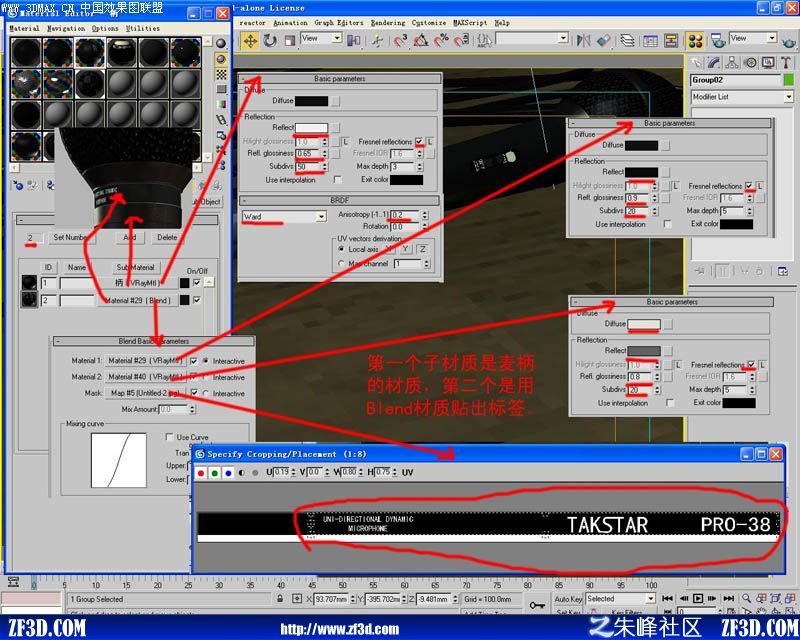800x640 pixels.
Task: Open the reference coordinate View dropdown
Action: (x=321, y=38)
